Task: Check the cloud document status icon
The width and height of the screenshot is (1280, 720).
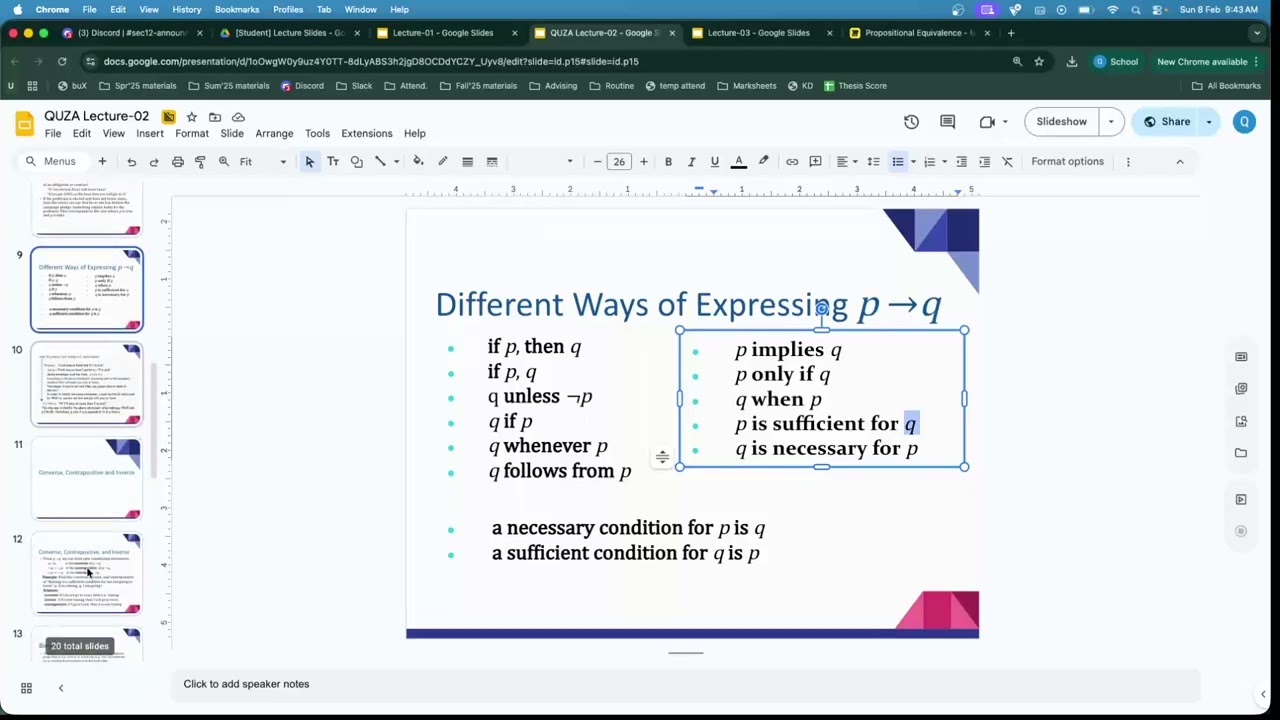Action: coord(238,117)
